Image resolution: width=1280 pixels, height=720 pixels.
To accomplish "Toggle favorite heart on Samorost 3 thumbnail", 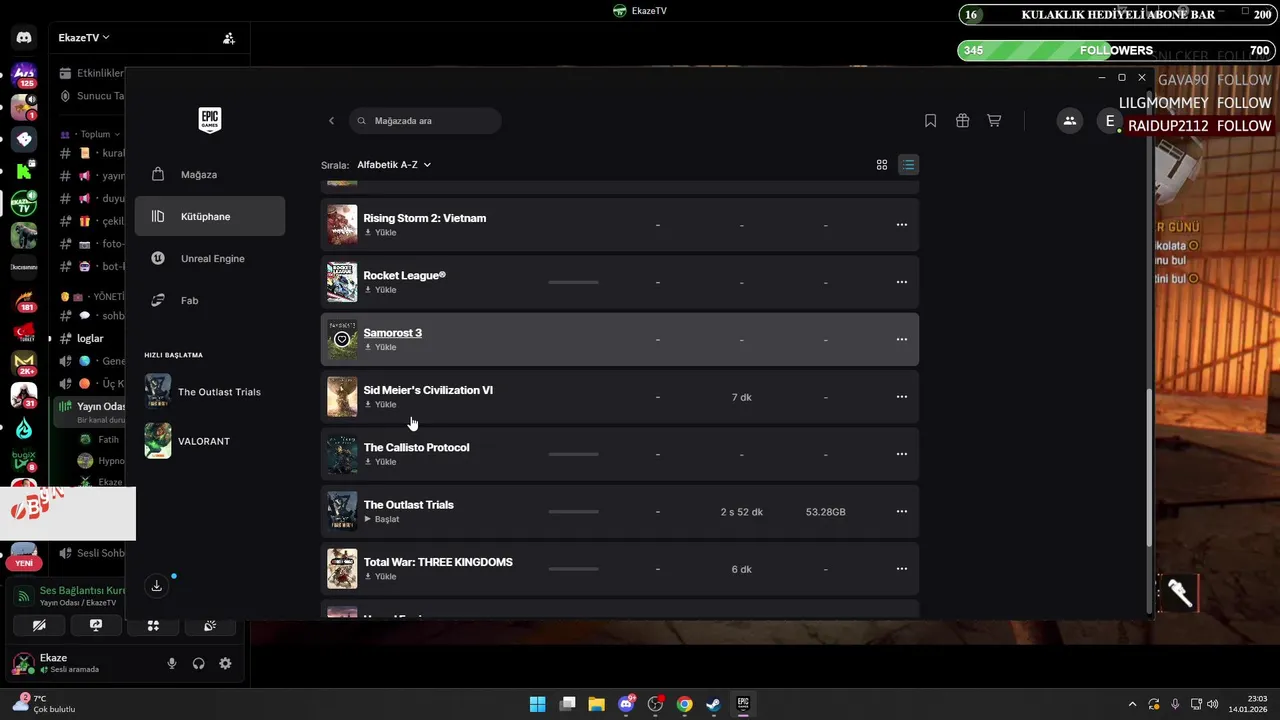I will 342,340.
